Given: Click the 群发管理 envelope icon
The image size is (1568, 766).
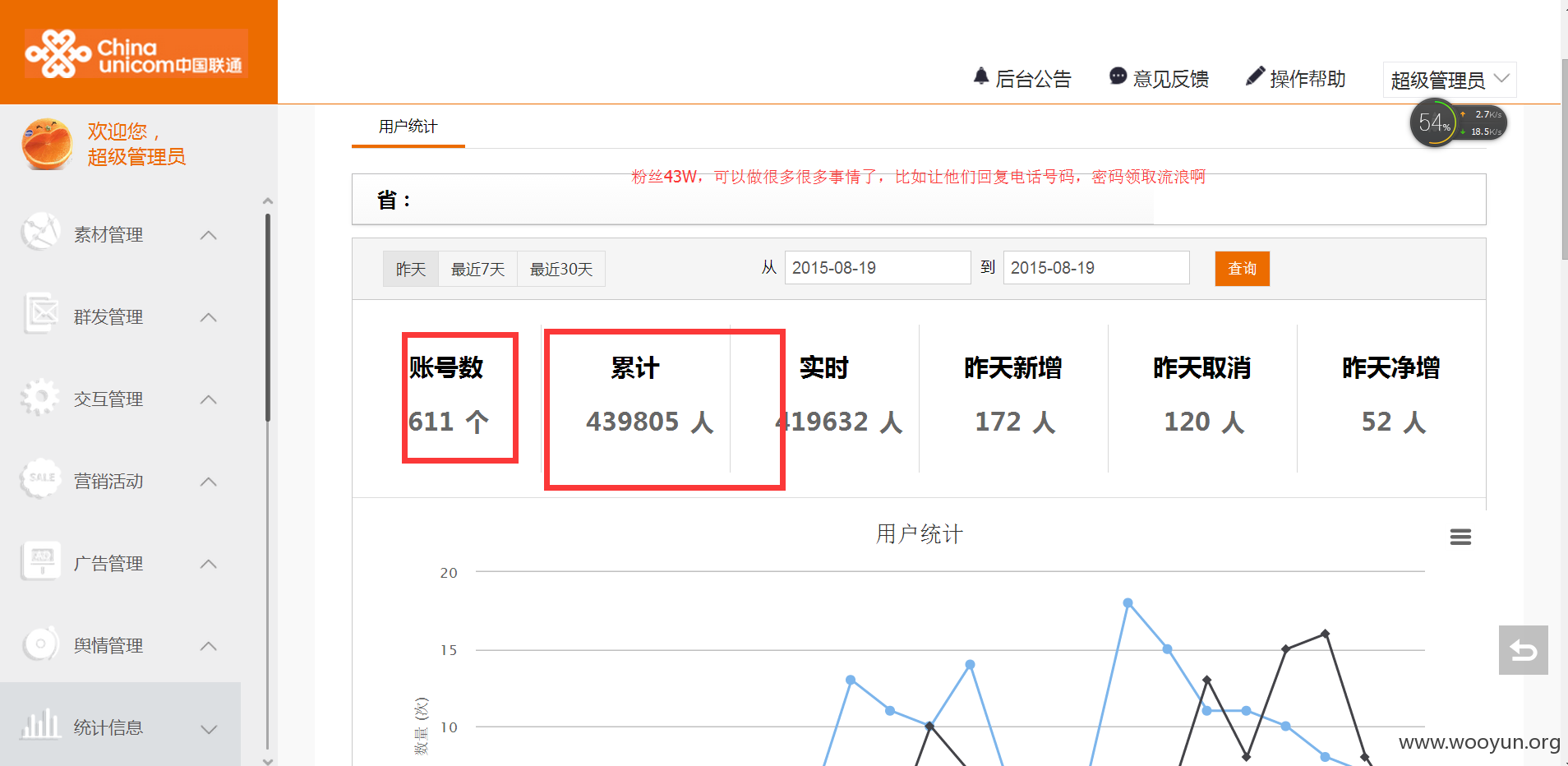Looking at the screenshot, I should pos(40,314).
